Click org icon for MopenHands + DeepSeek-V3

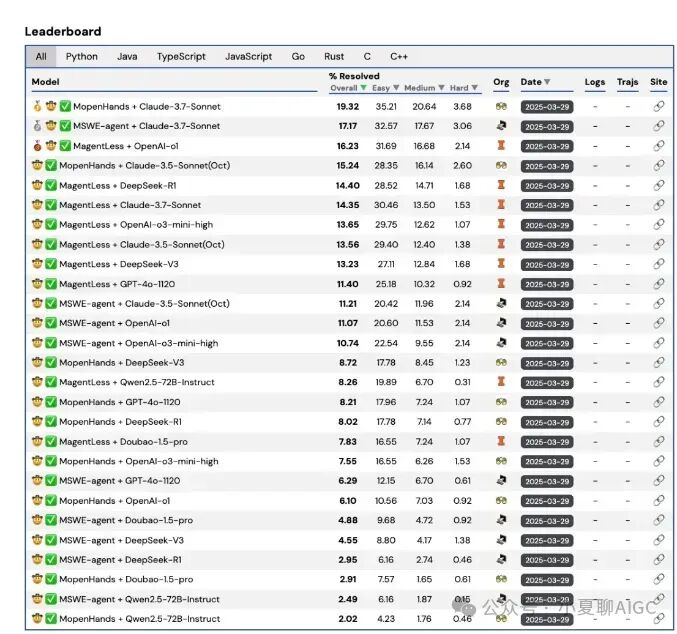[x=501, y=363]
